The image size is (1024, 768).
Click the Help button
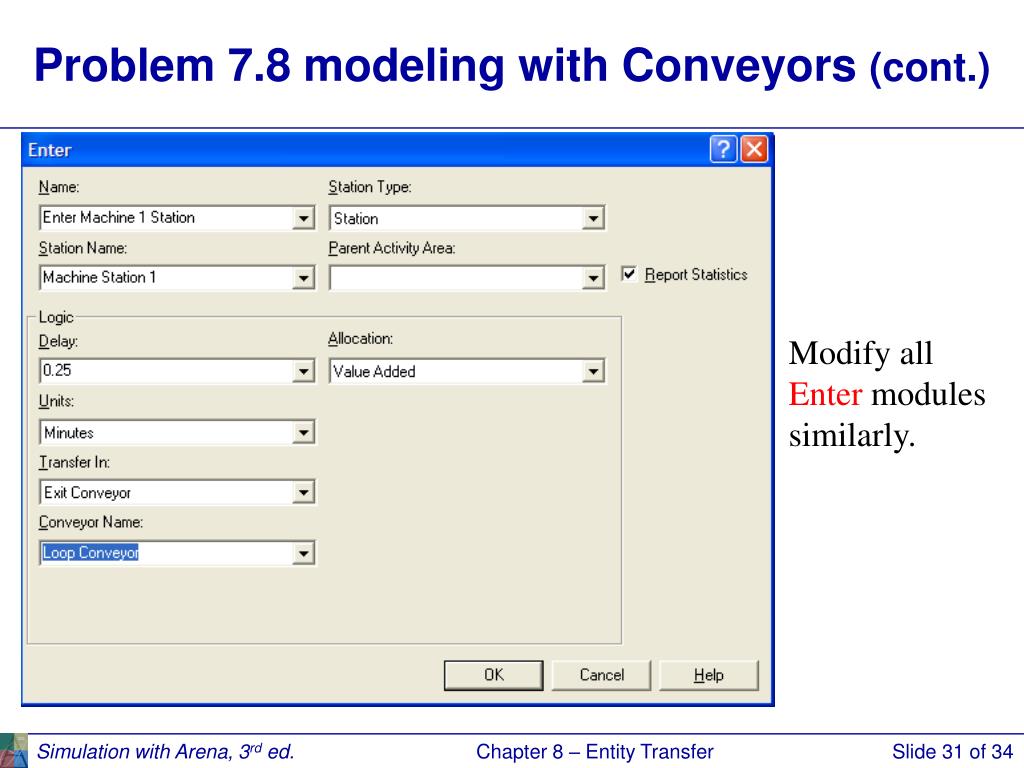point(709,675)
